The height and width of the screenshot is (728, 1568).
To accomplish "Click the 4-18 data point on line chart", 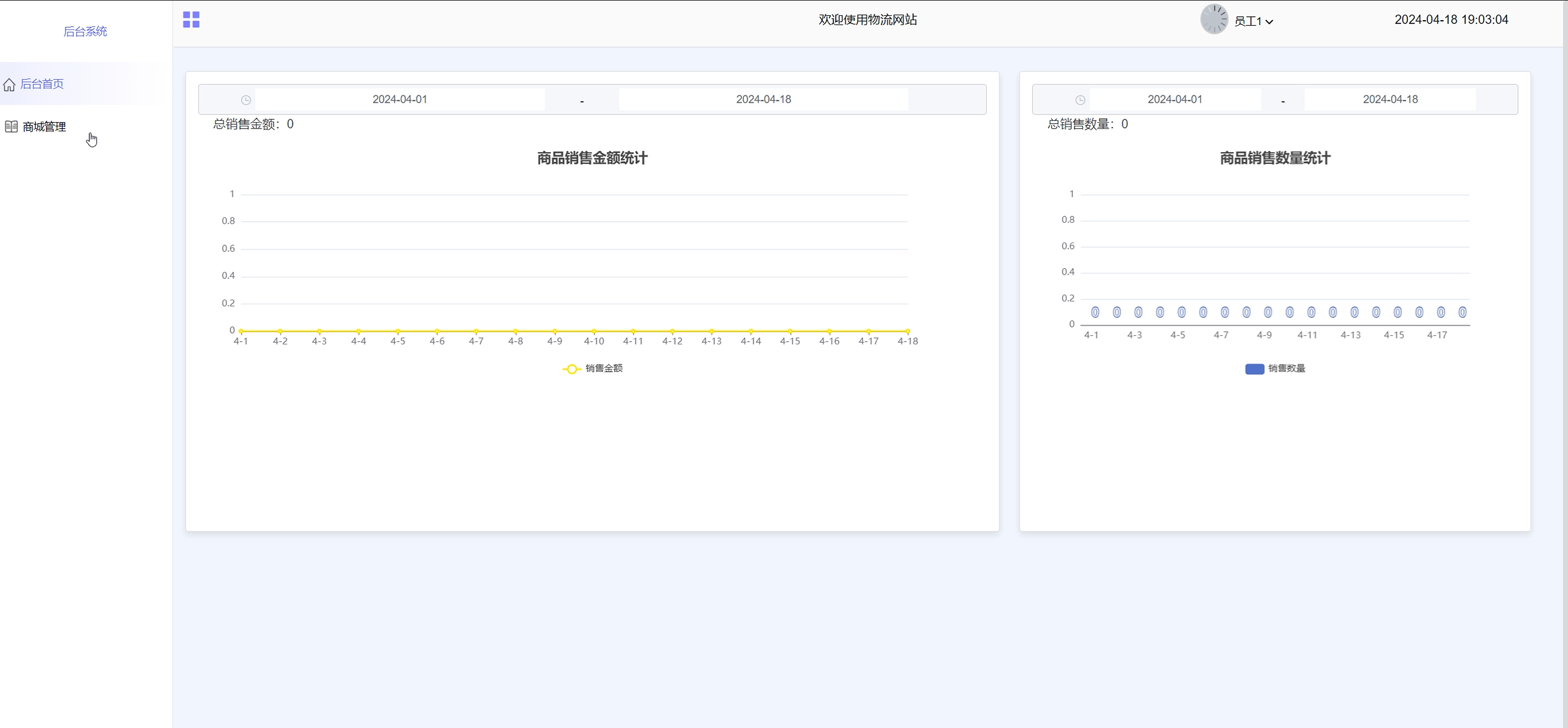I will 907,331.
